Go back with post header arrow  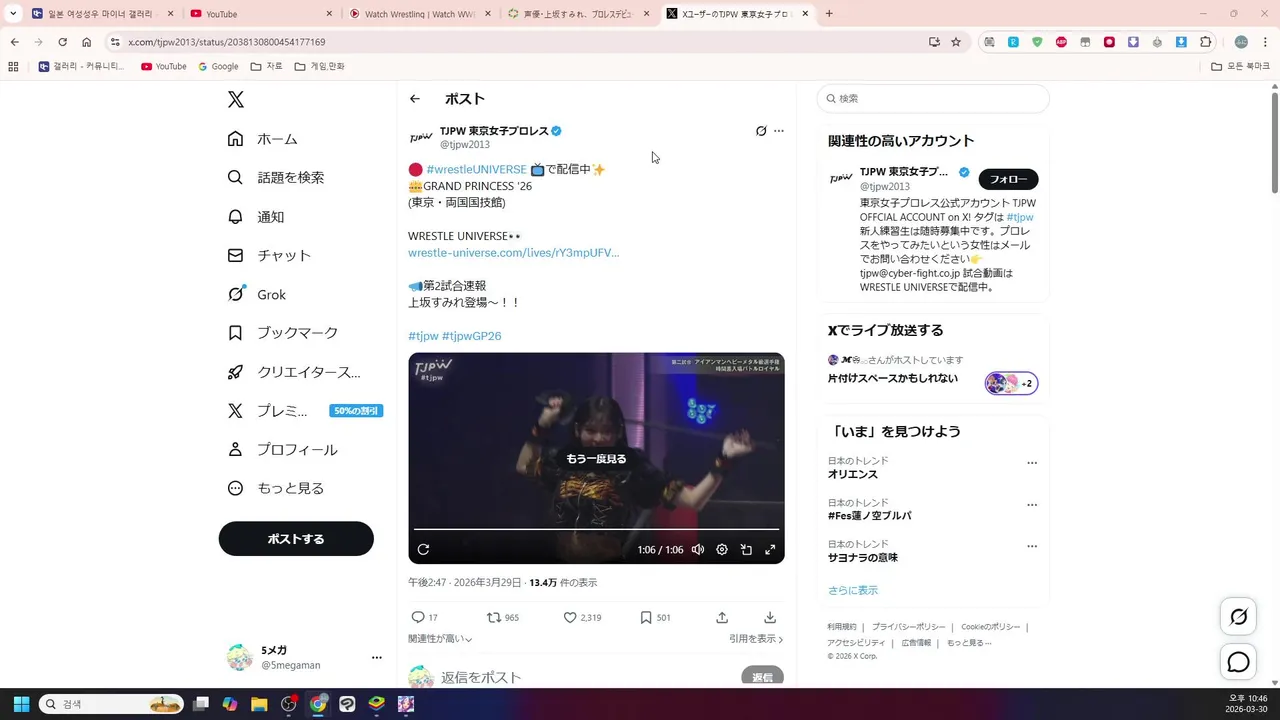pos(415,99)
